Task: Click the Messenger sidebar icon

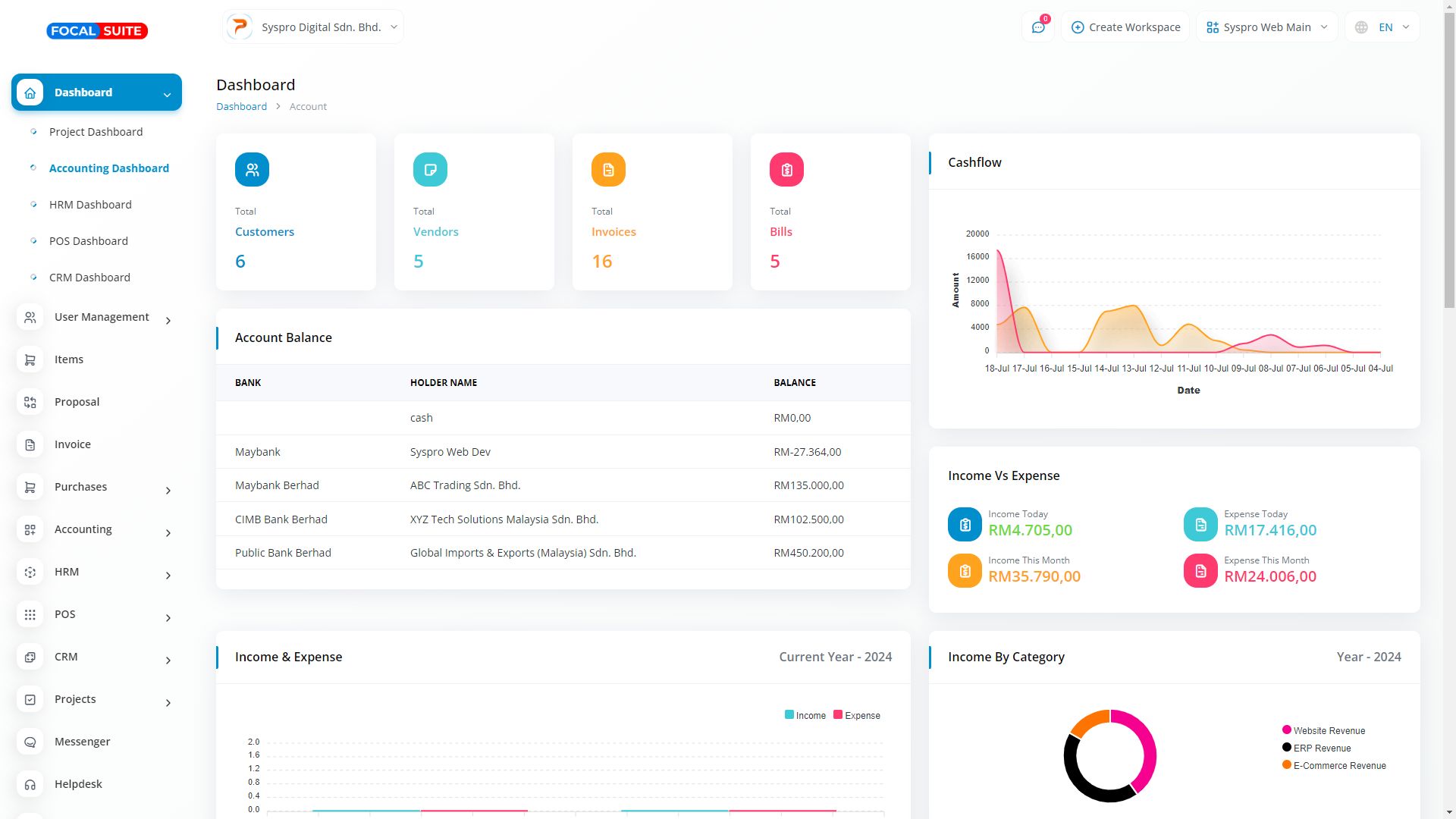Action: click(30, 742)
